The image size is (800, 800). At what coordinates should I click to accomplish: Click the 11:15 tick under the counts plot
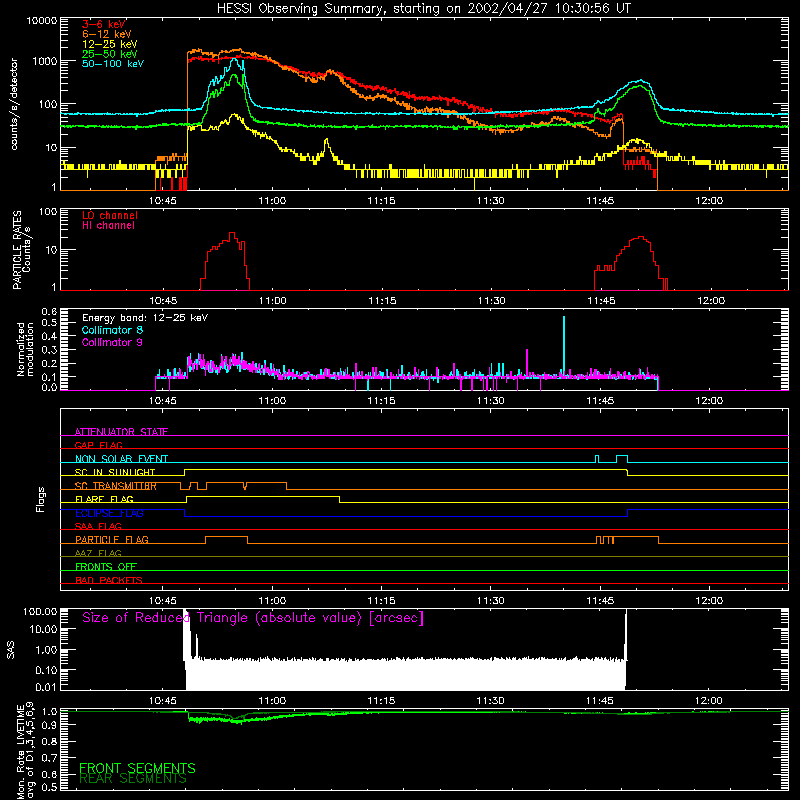(381, 201)
